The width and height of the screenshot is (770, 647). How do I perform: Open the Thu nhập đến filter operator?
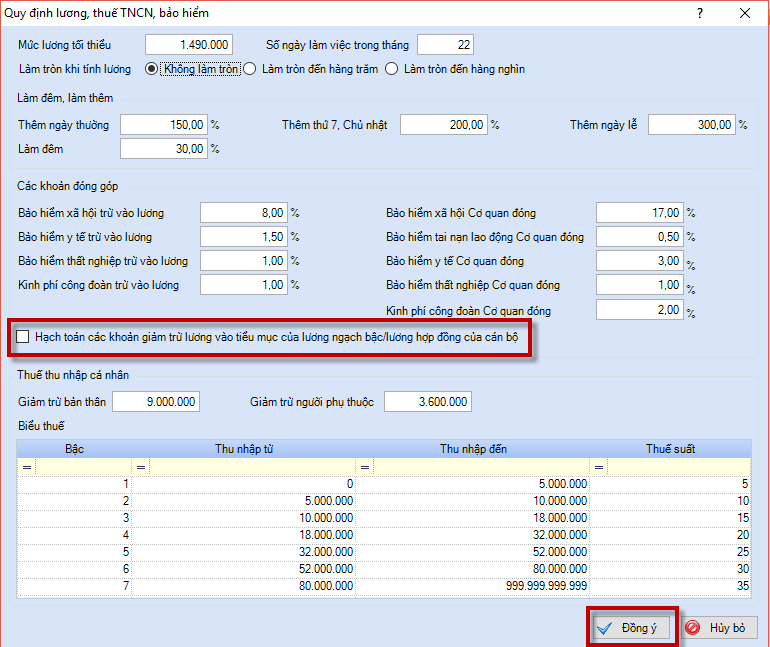point(365,467)
